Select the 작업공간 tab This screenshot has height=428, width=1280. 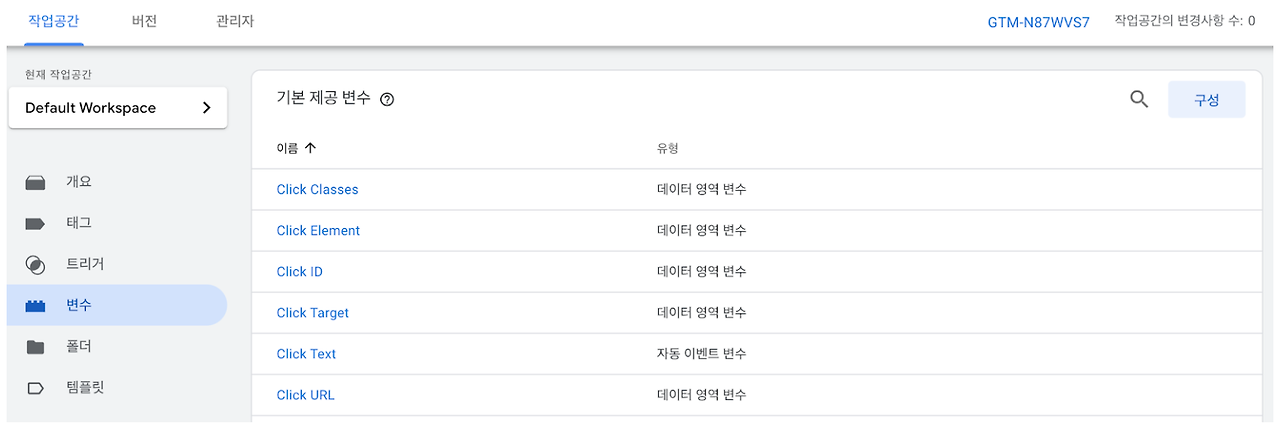[x=54, y=21]
